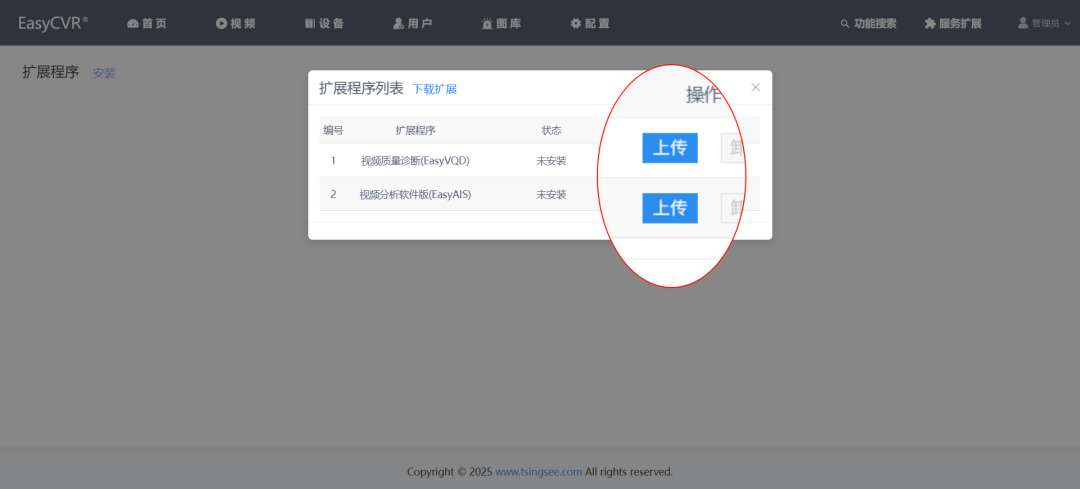Click the alarm icon beside 图库
Image resolution: width=1080 pixels, height=489 pixels.
pos(487,23)
